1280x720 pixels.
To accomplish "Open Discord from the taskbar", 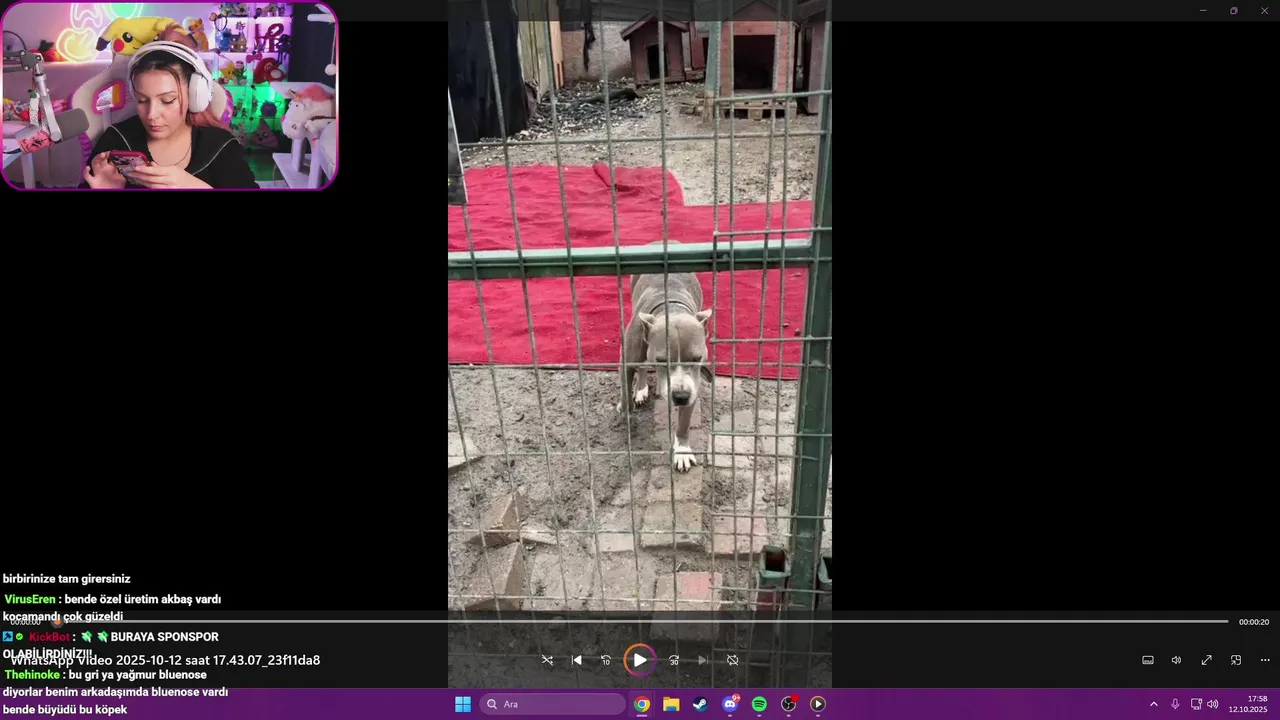I will (x=730, y=704).
